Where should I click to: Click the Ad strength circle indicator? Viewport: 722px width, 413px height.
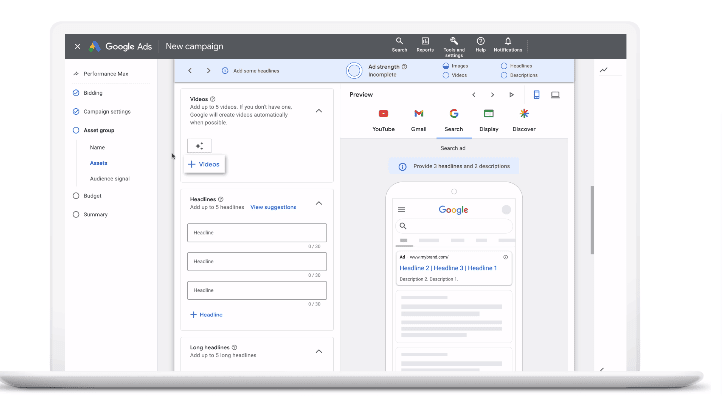coord(354,70)
